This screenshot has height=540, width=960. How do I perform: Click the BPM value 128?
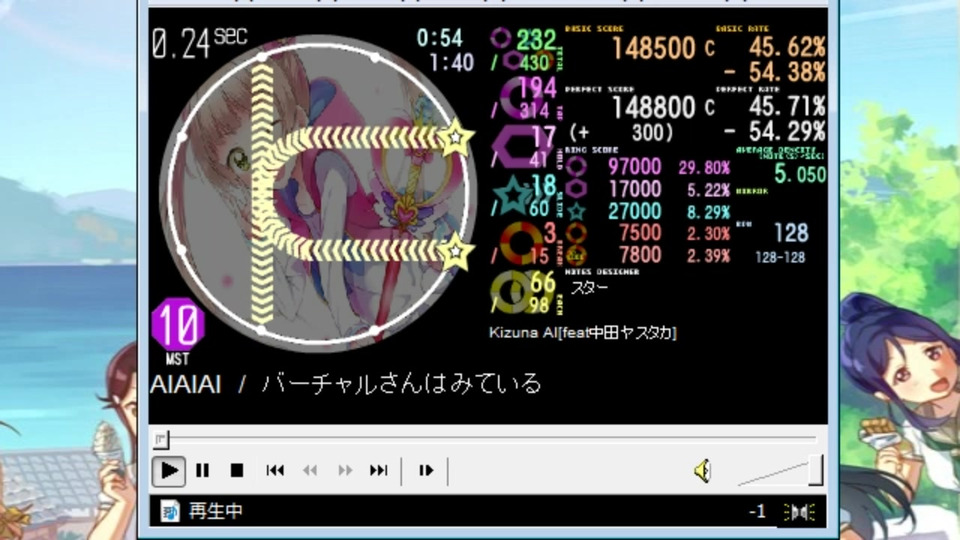[791, 233]
